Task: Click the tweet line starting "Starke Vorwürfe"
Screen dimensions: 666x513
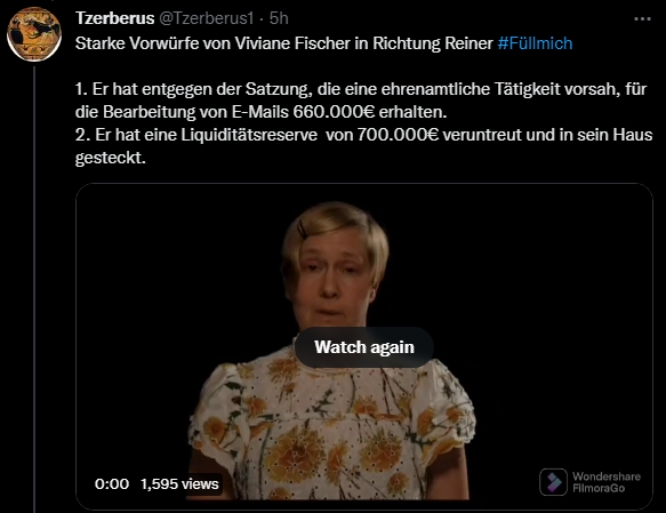Action: point(324,43)
